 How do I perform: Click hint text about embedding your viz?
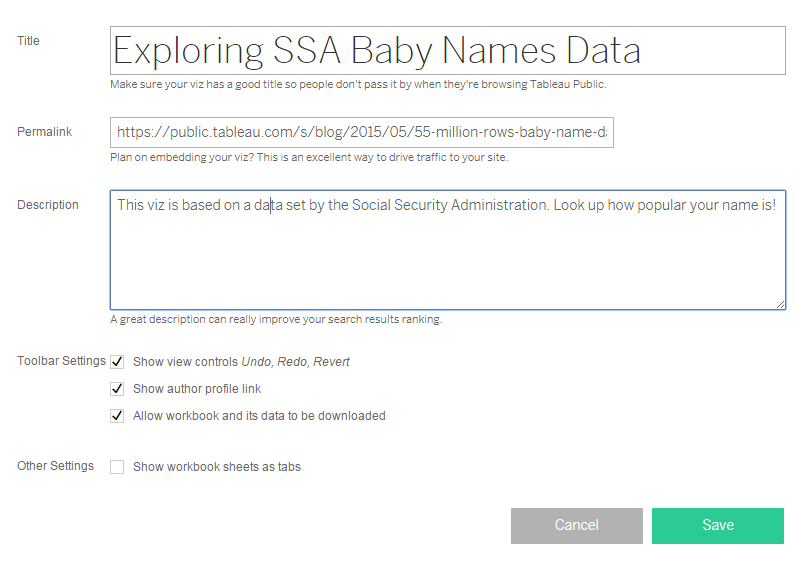pyautogui.click(x=315, y=157)
